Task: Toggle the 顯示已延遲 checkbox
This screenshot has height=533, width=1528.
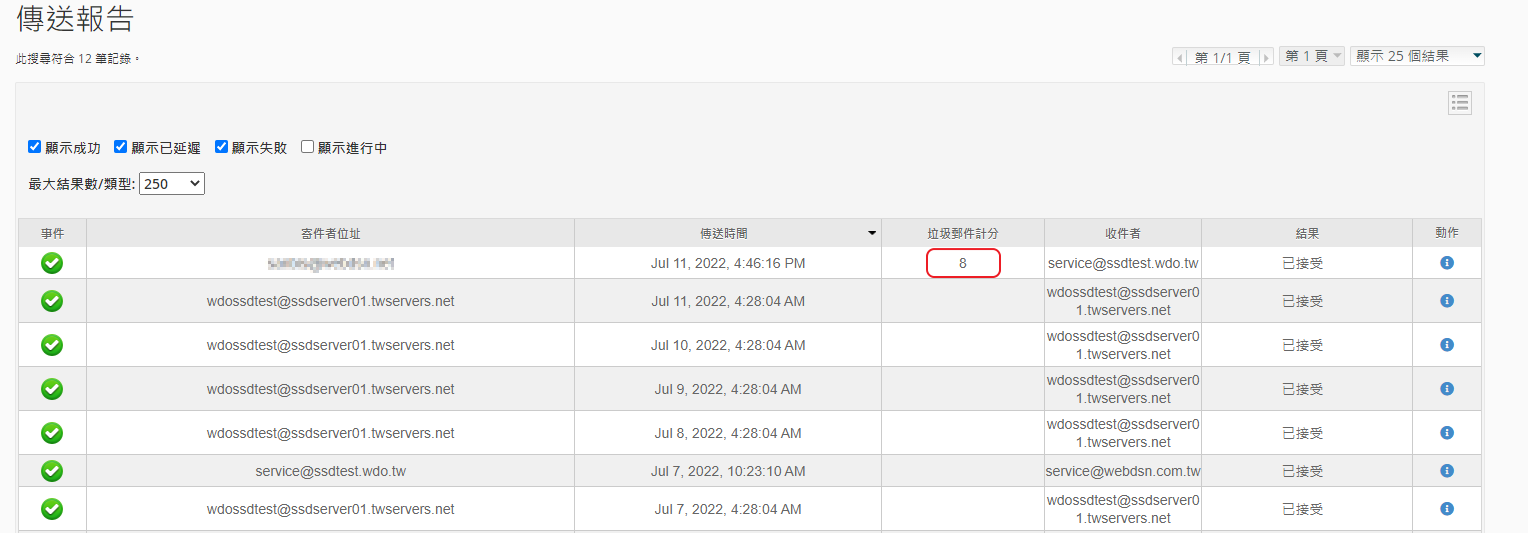Action: tap(121, 147)
